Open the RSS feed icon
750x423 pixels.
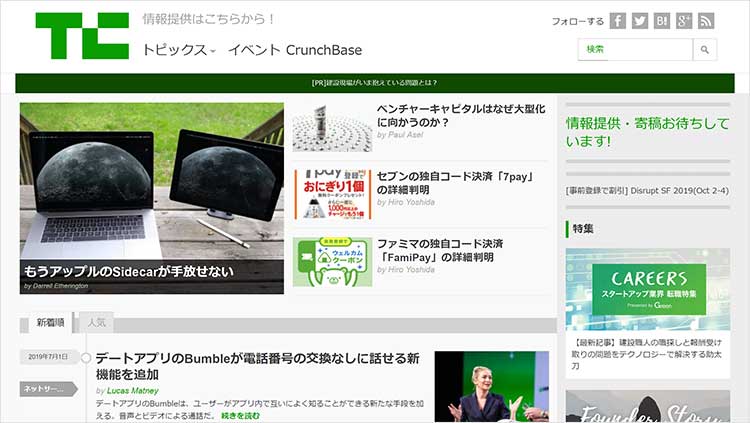pos(706,21)
